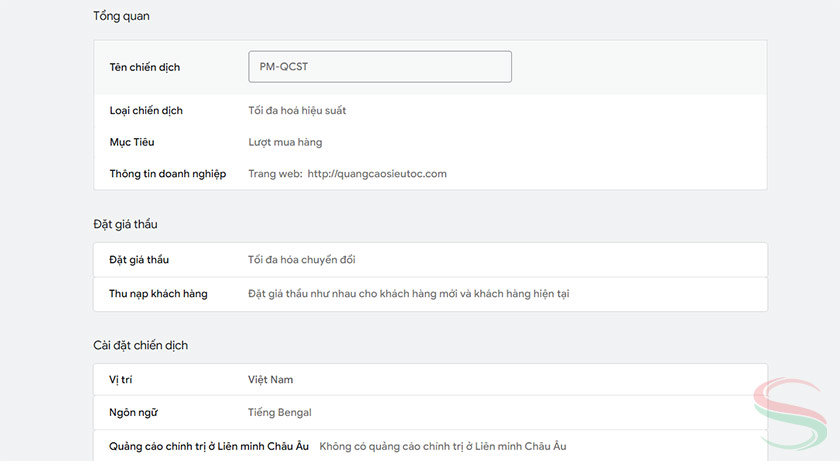This screenshot has width=840, height=461.
Task: Open the Tối đa hóa chuyển đổi bidding setting
Action: (302, 260)
